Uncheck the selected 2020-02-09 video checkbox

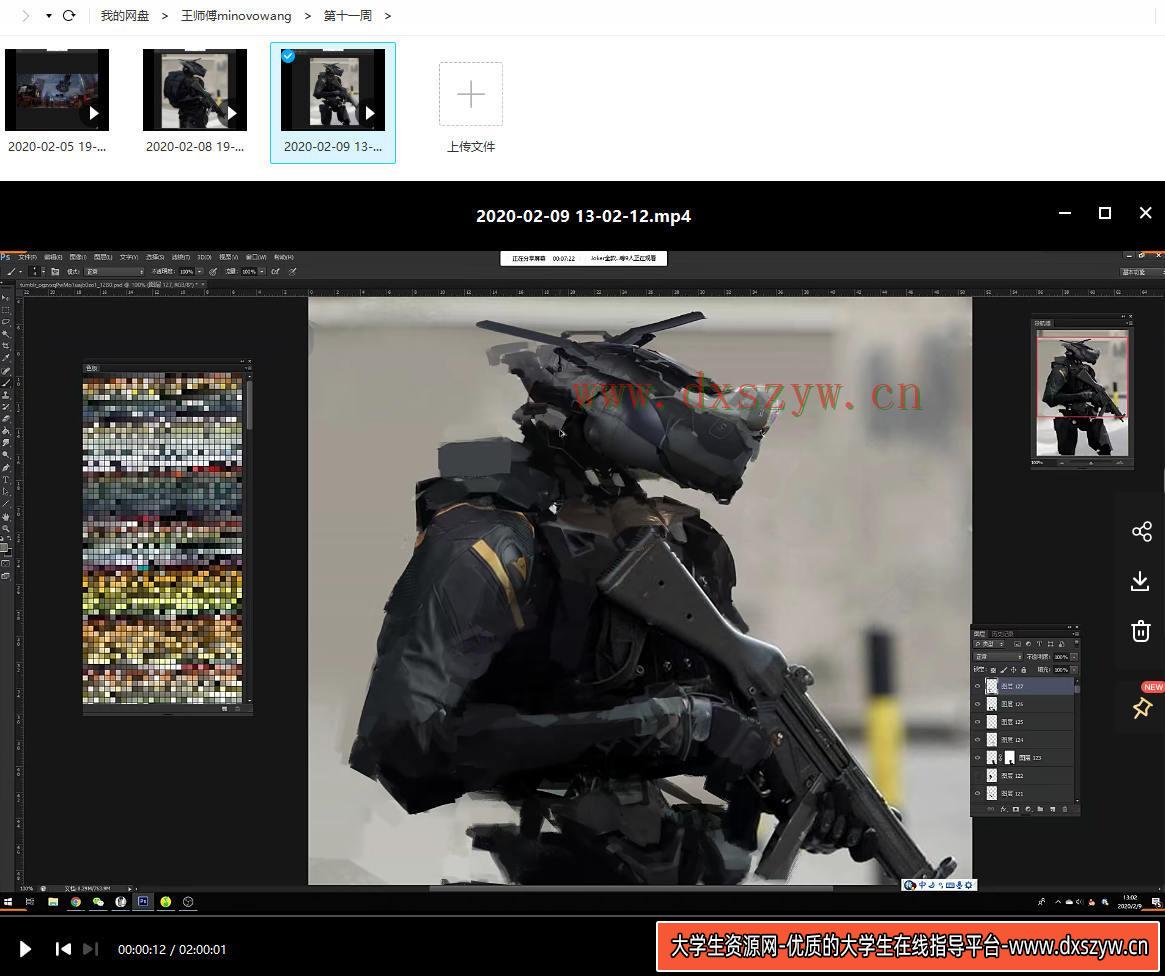(288, 56)
